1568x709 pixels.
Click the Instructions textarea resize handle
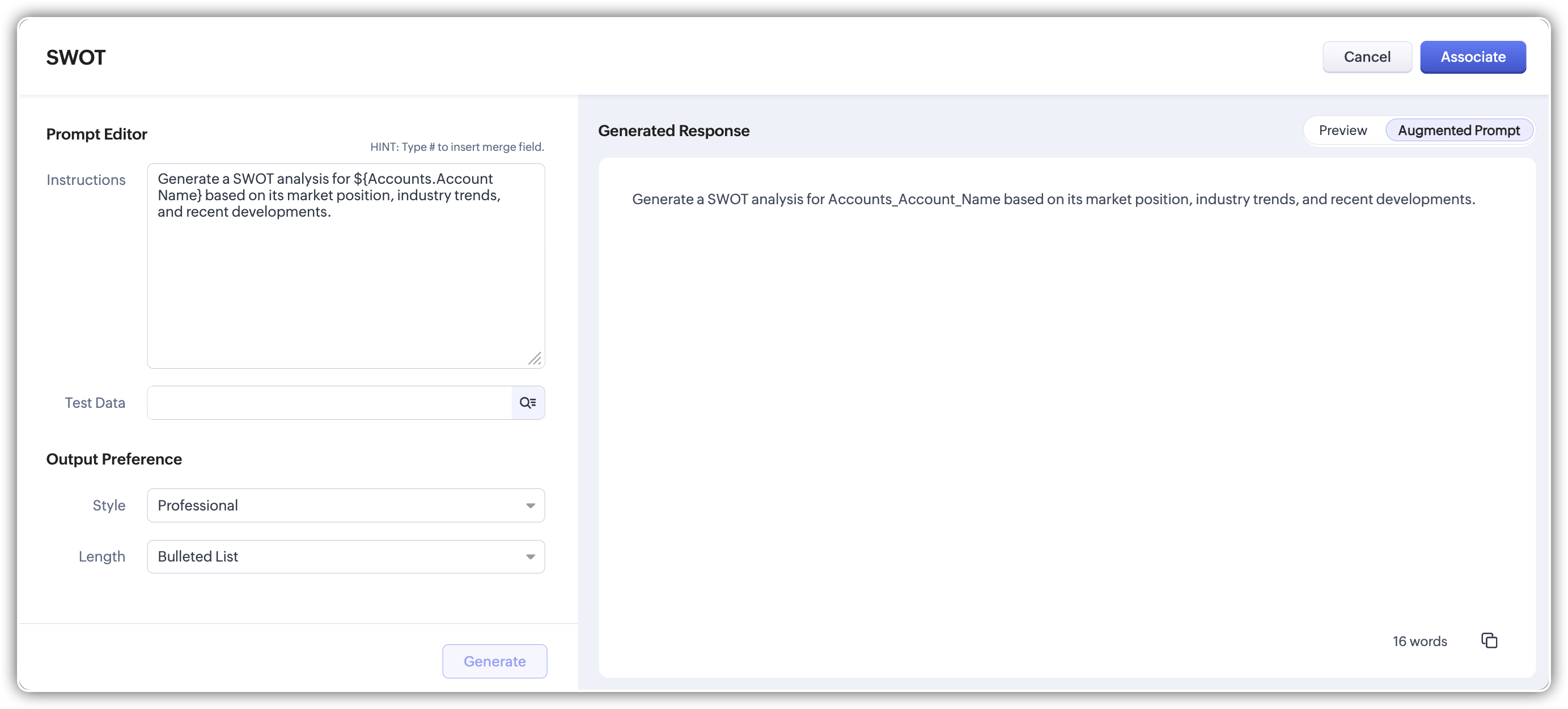point(535,359)
